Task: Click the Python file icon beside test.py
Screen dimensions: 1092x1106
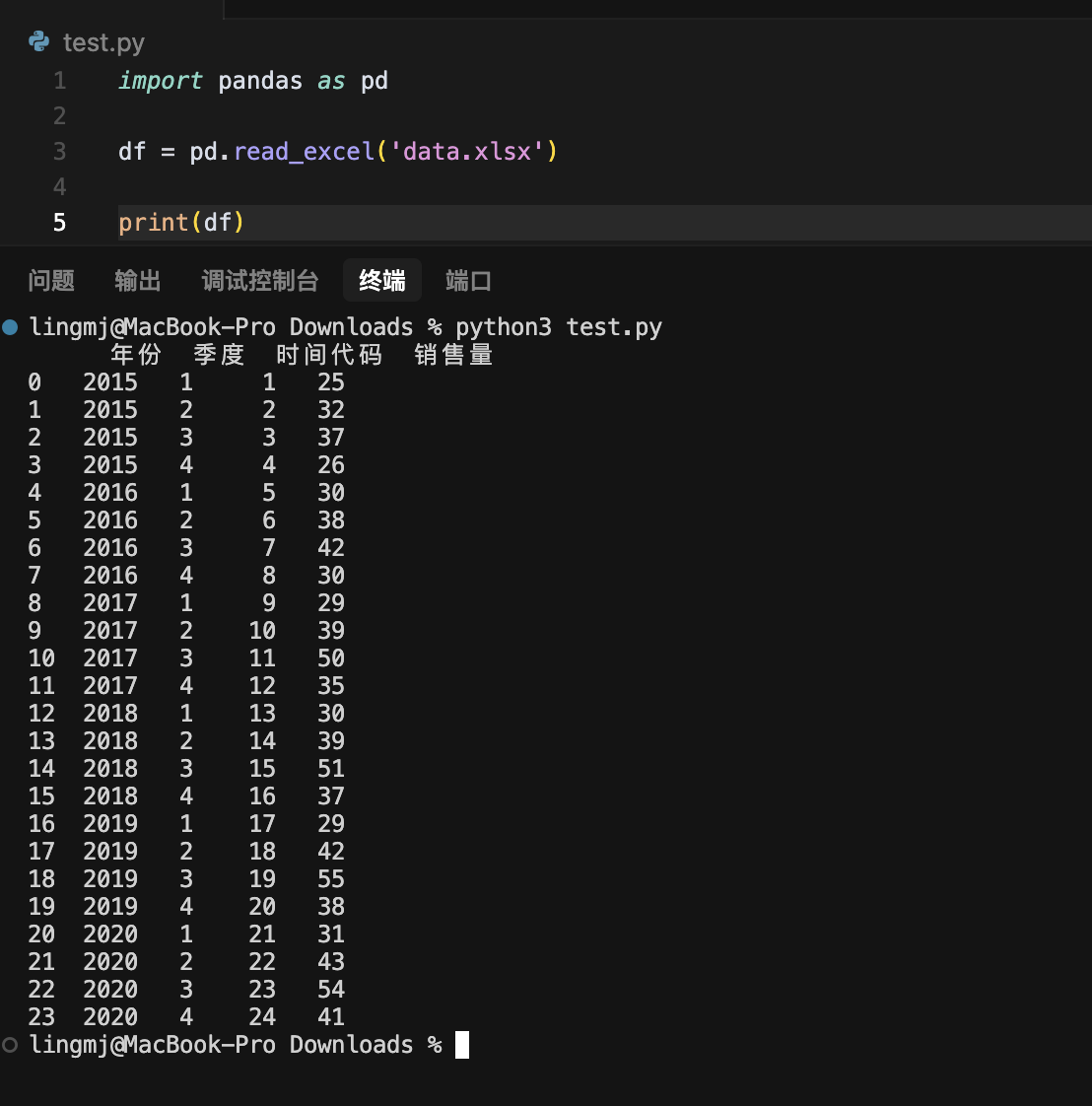Action: pos(39,41)
